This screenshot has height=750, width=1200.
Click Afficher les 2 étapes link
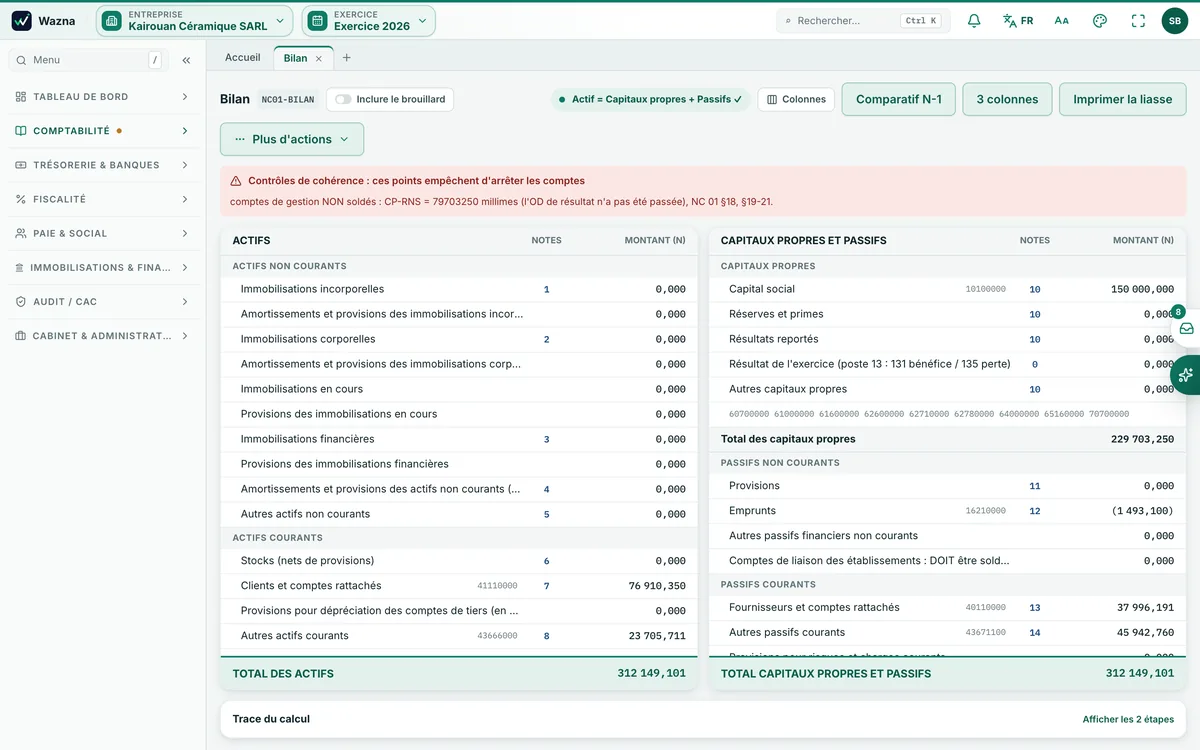point(1128,719)
